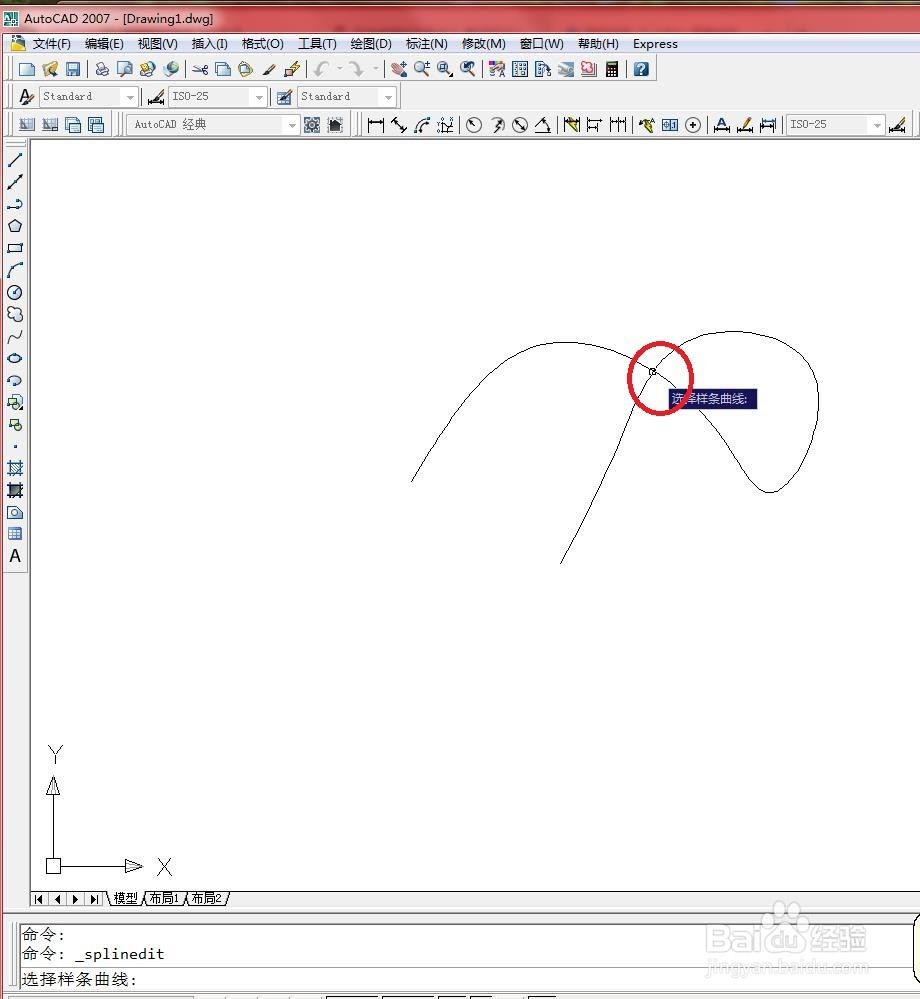The height and width of the screenshot is (999, 920).
Task: Open the Insert Block tool
Action: pos(15,403)
